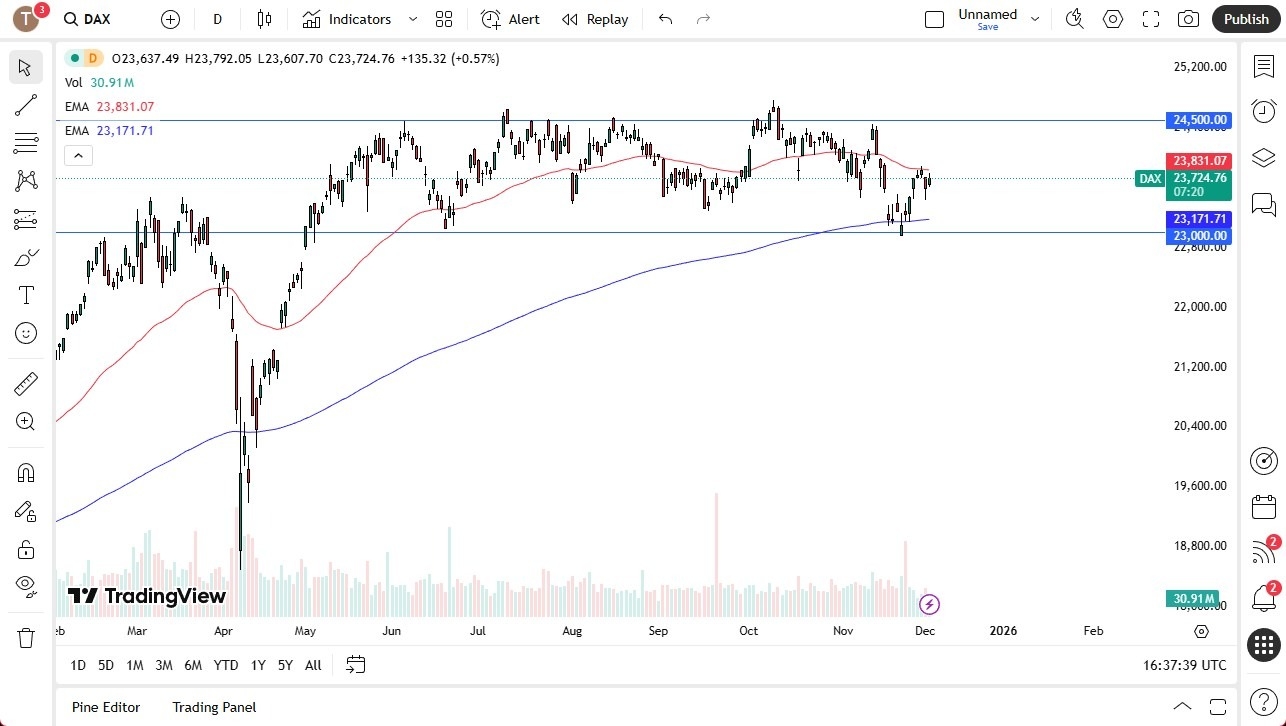Open chart settings with the gear icon
Image resolution: width=1286 pixels, height=726 pixels.
point(1112,18)
